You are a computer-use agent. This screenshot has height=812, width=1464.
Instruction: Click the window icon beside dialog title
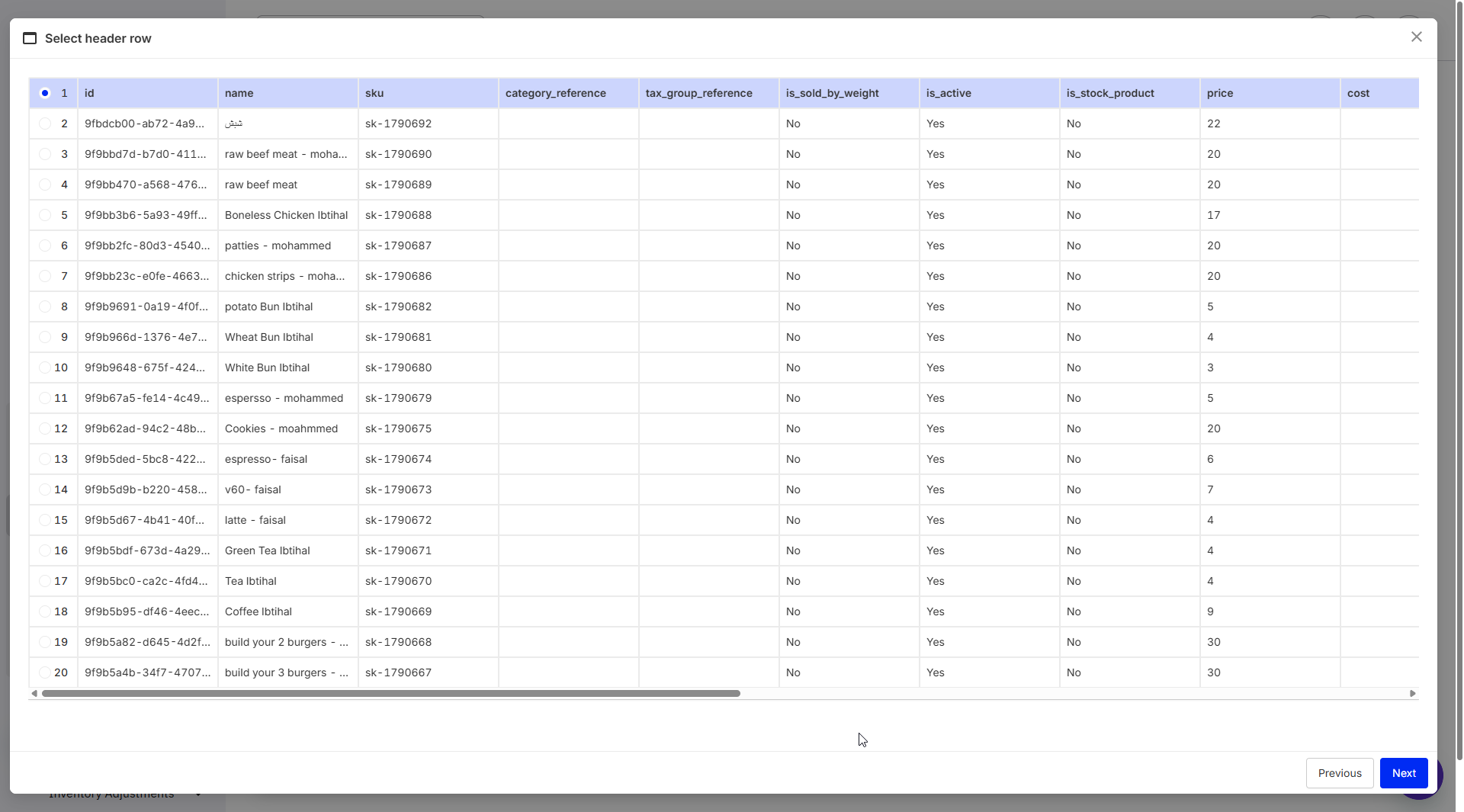(30, 39)
